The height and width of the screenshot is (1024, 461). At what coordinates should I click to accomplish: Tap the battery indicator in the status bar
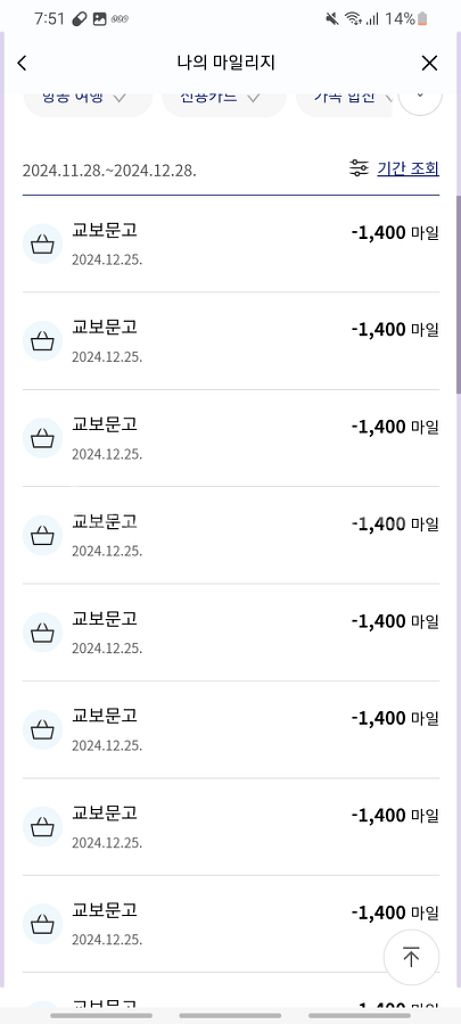[423, 19]
